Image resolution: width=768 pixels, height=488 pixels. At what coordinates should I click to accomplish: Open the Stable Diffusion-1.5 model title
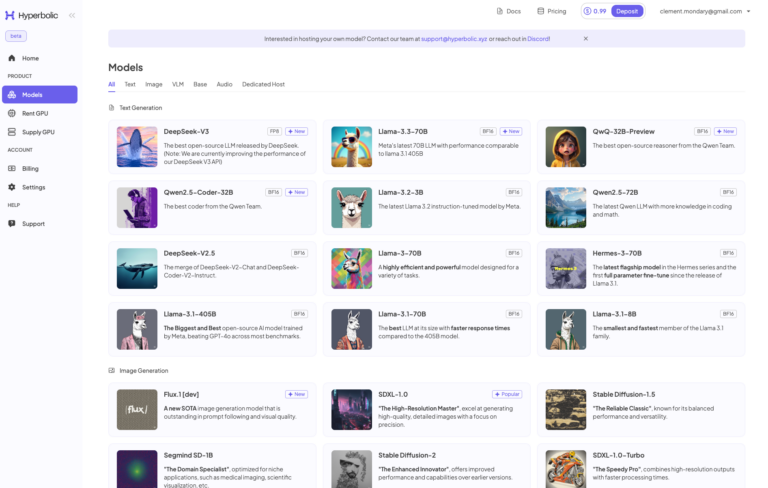pyautogui.click(x=624, y=394)
